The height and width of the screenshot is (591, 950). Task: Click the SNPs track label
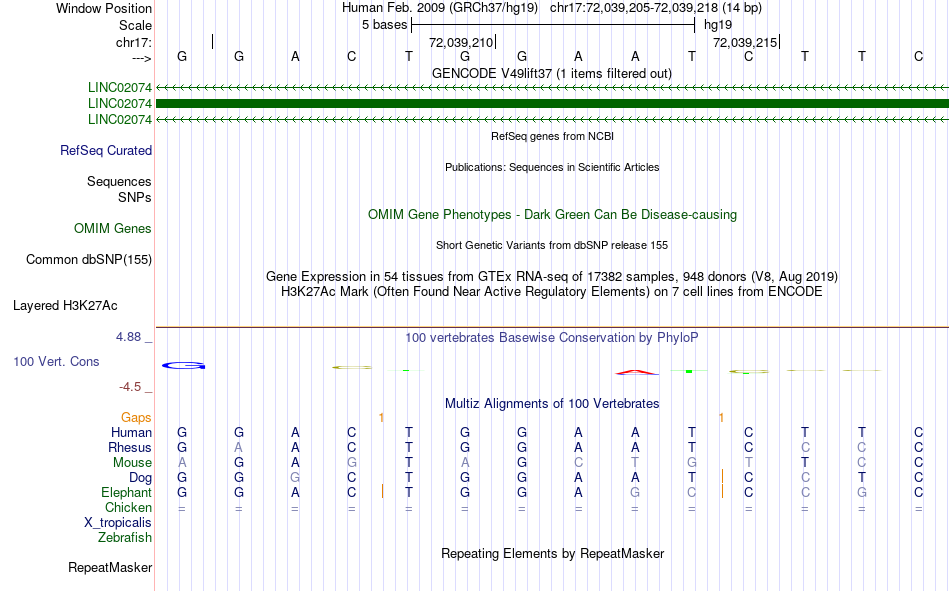click(x=135, y=198)
